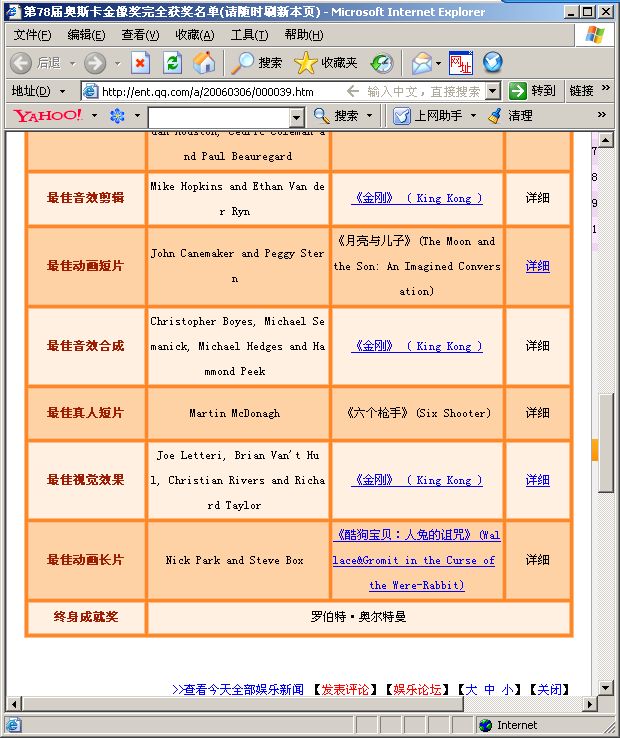Refresh the page with green arrows icon
Image resolution: width=620 pixels, height=738 pixels.
pos(173,63)
